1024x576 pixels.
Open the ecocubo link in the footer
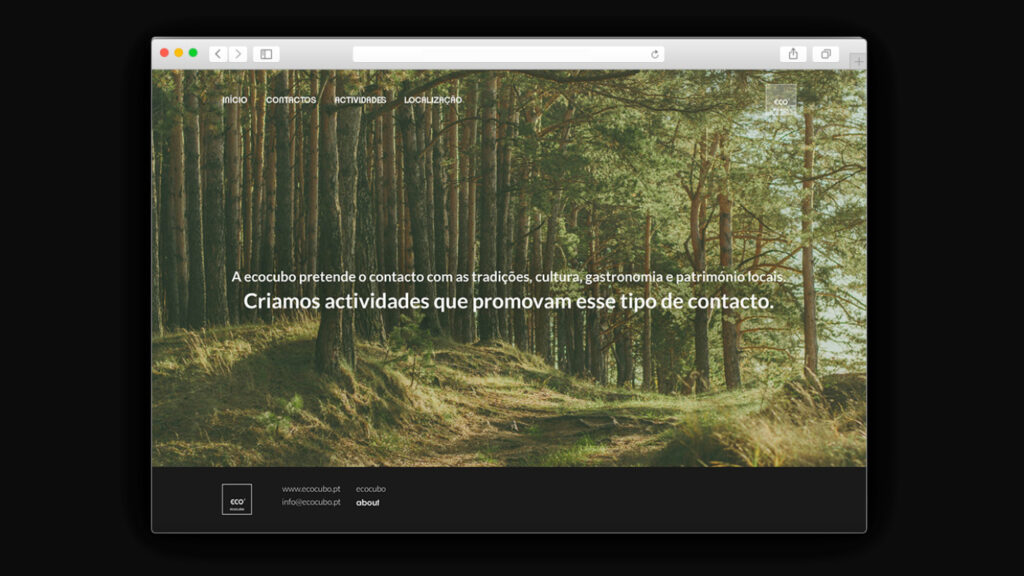pyautogui.click(x=371, y=488)
